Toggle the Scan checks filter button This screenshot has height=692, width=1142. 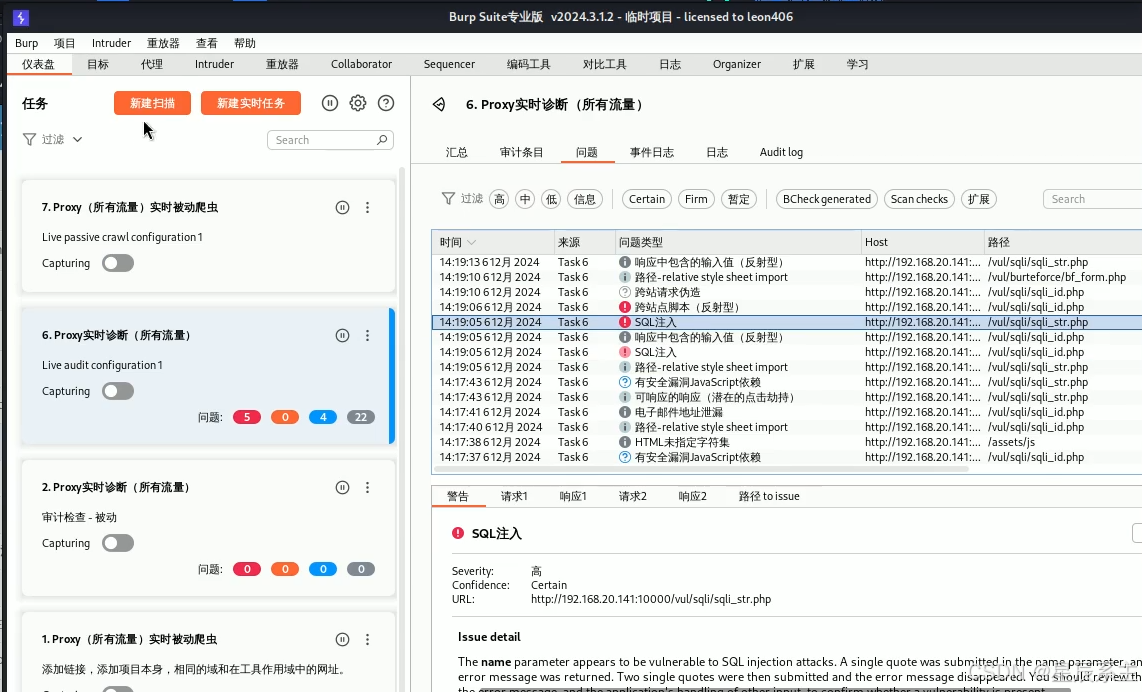tap(919, 199)
